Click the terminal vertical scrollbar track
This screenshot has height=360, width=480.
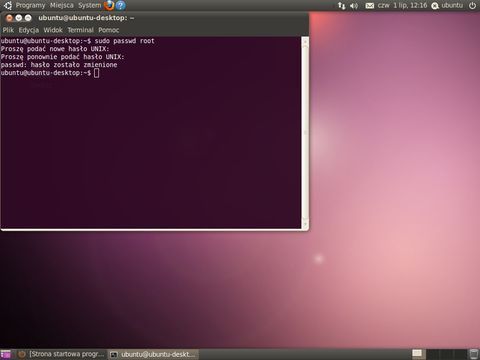(x=305, y=133)
